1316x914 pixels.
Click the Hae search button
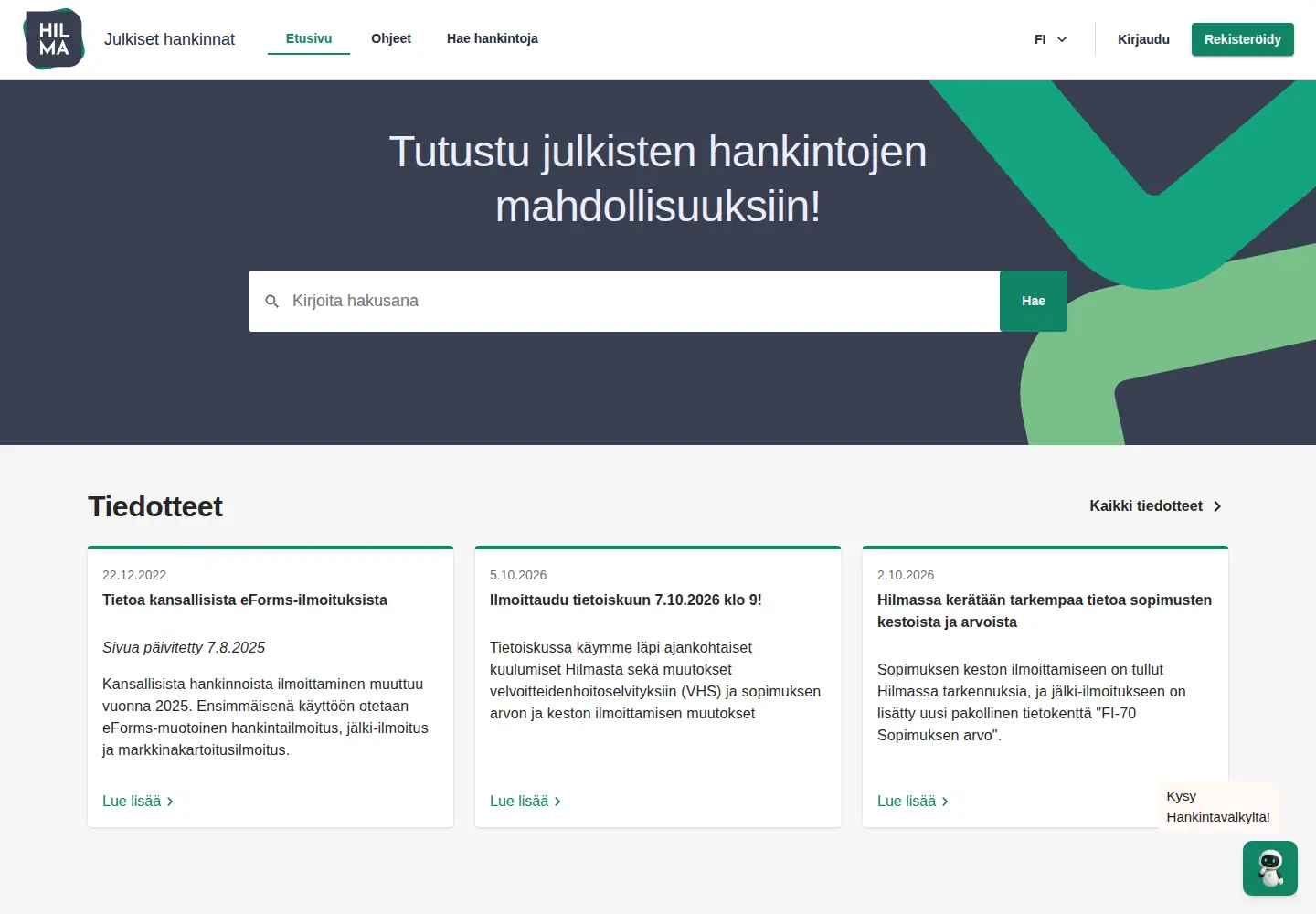[1034, 301]
